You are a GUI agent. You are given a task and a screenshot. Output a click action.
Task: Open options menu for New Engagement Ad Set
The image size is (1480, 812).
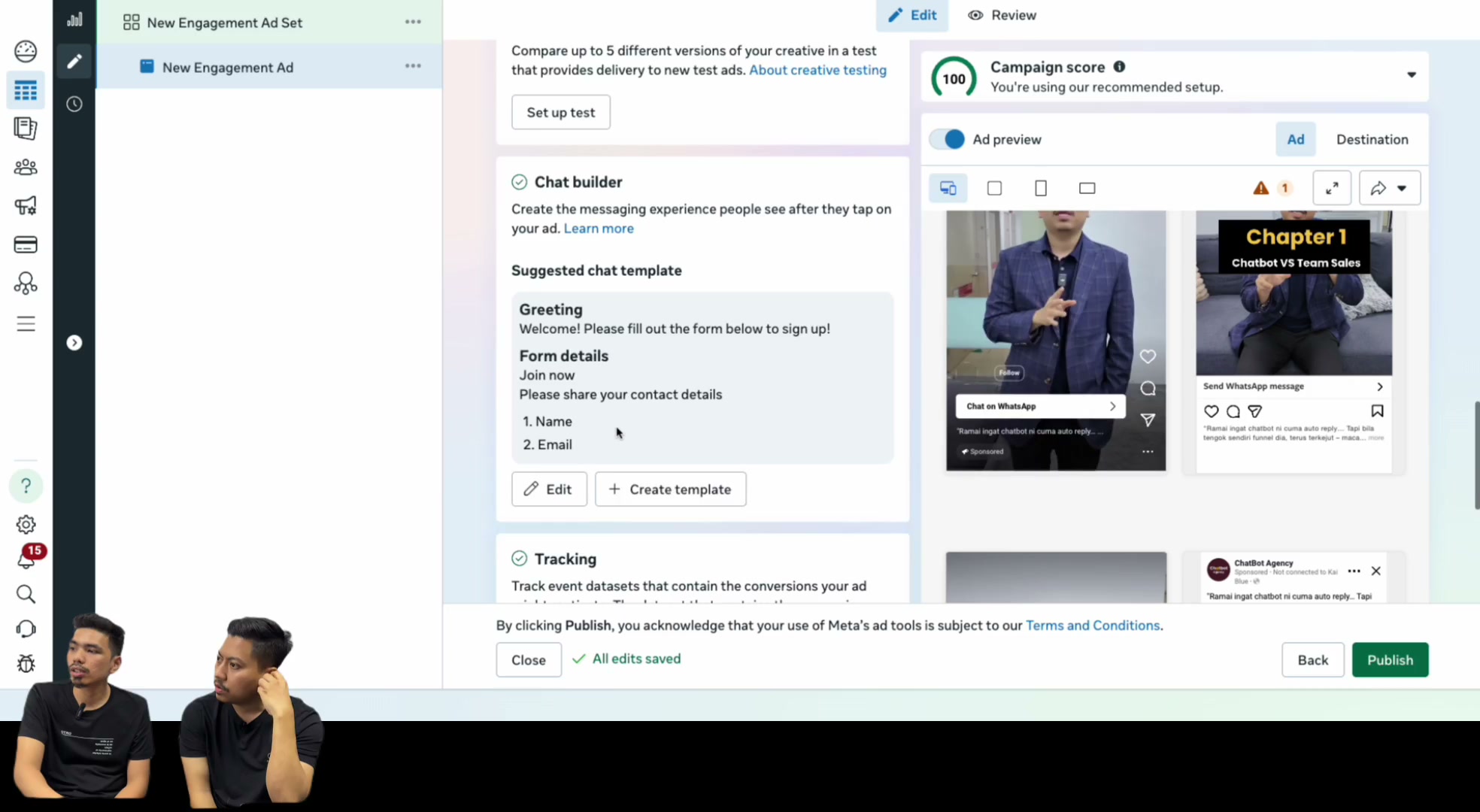tap(413, 22)
